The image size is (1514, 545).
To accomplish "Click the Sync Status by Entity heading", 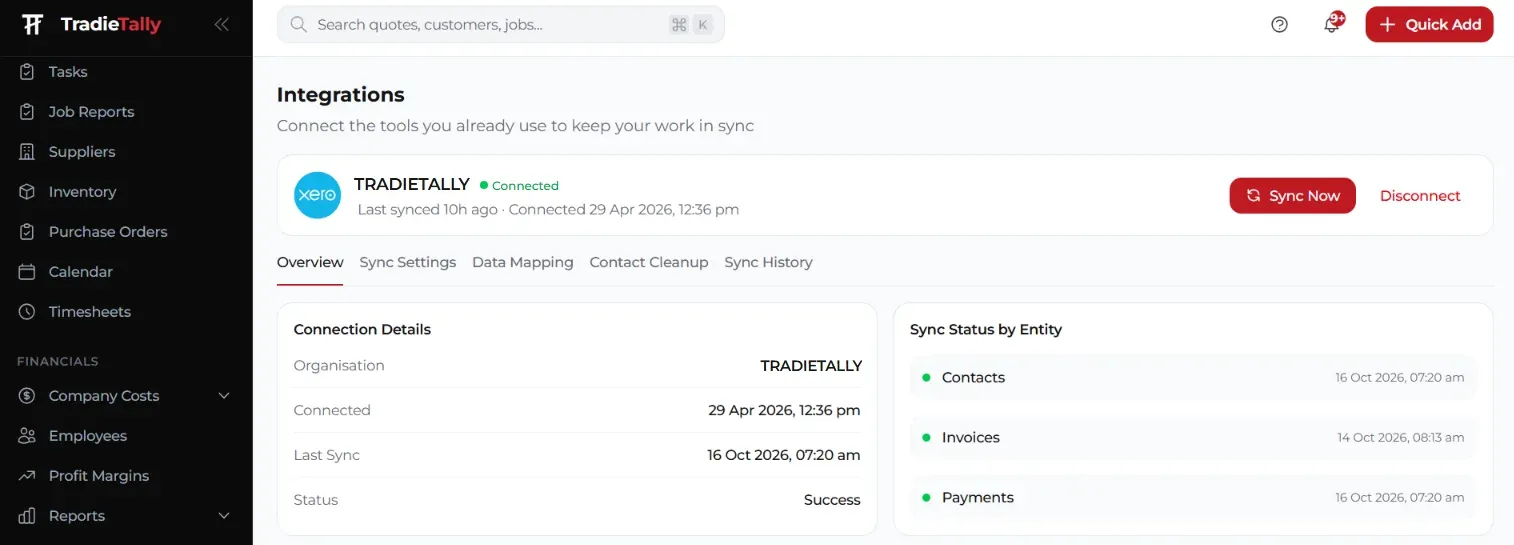I will click(986, 329).
